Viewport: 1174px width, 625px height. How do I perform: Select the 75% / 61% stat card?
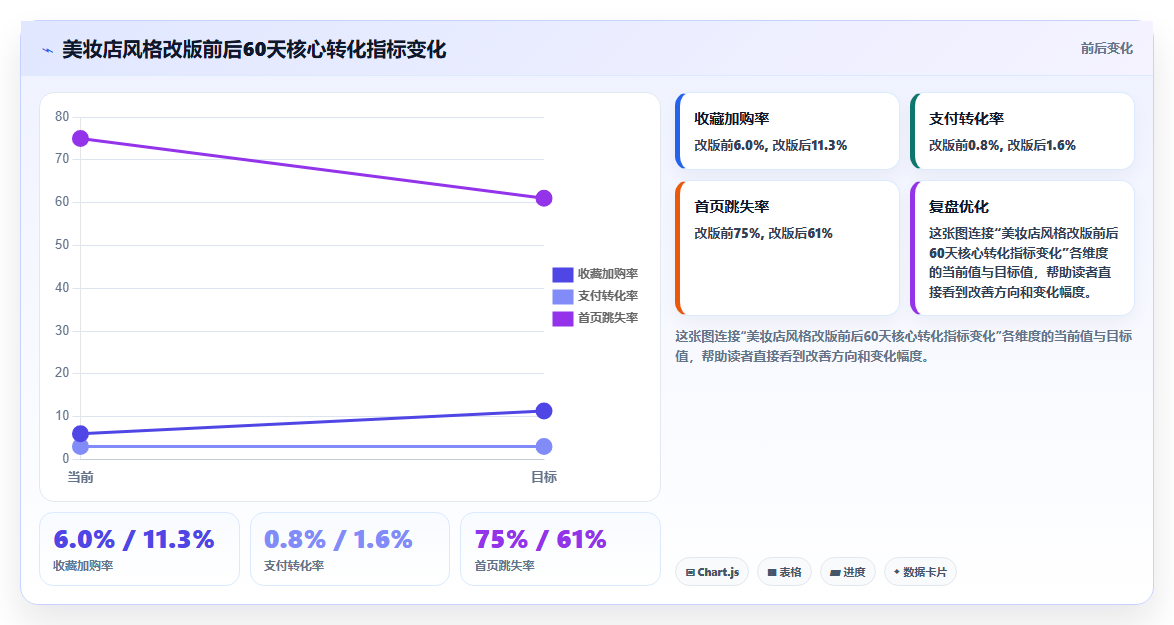click(x=560, y=549)
